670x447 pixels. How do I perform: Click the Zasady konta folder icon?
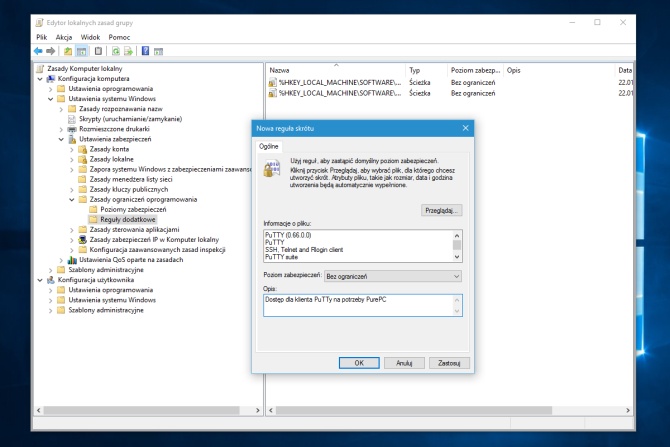click(82, 149)
